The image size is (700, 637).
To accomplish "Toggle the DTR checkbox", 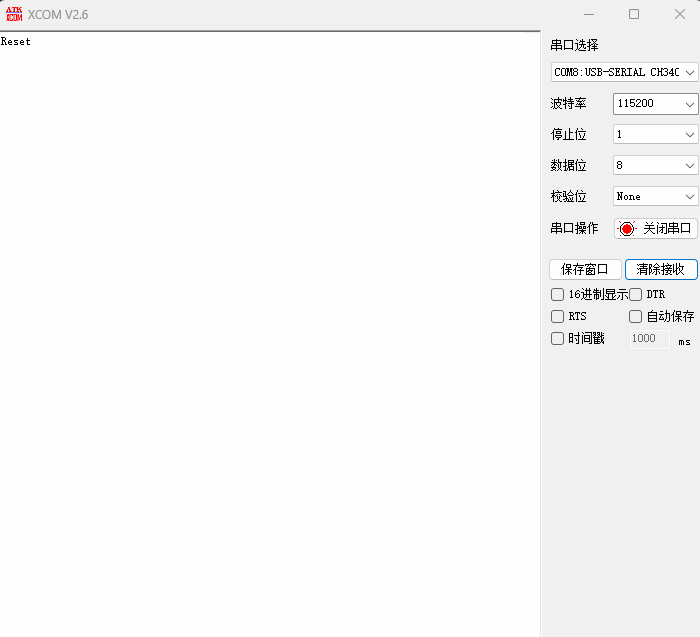I will click(x=635, y=295).
